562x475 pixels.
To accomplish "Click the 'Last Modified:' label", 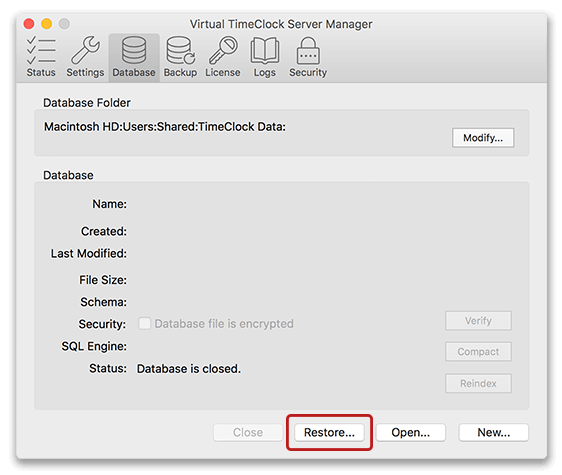I will pyautogui.click(x=89, y=253).
